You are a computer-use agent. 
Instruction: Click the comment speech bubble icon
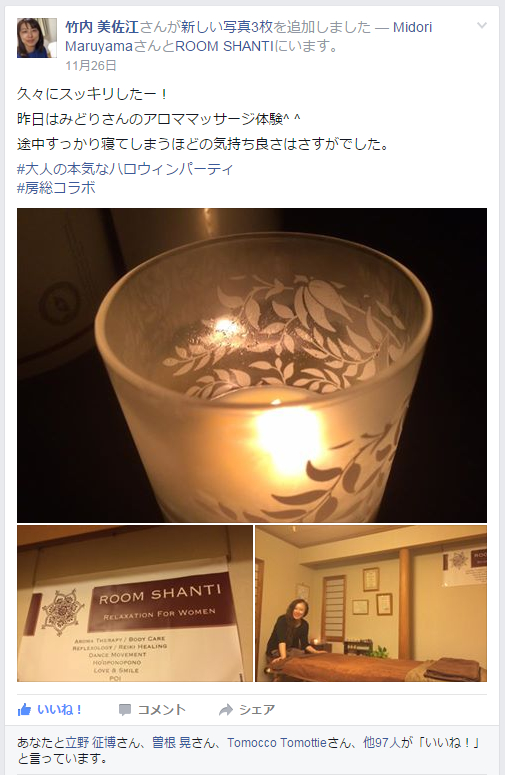pyautogui.click(x=125, y=710)
